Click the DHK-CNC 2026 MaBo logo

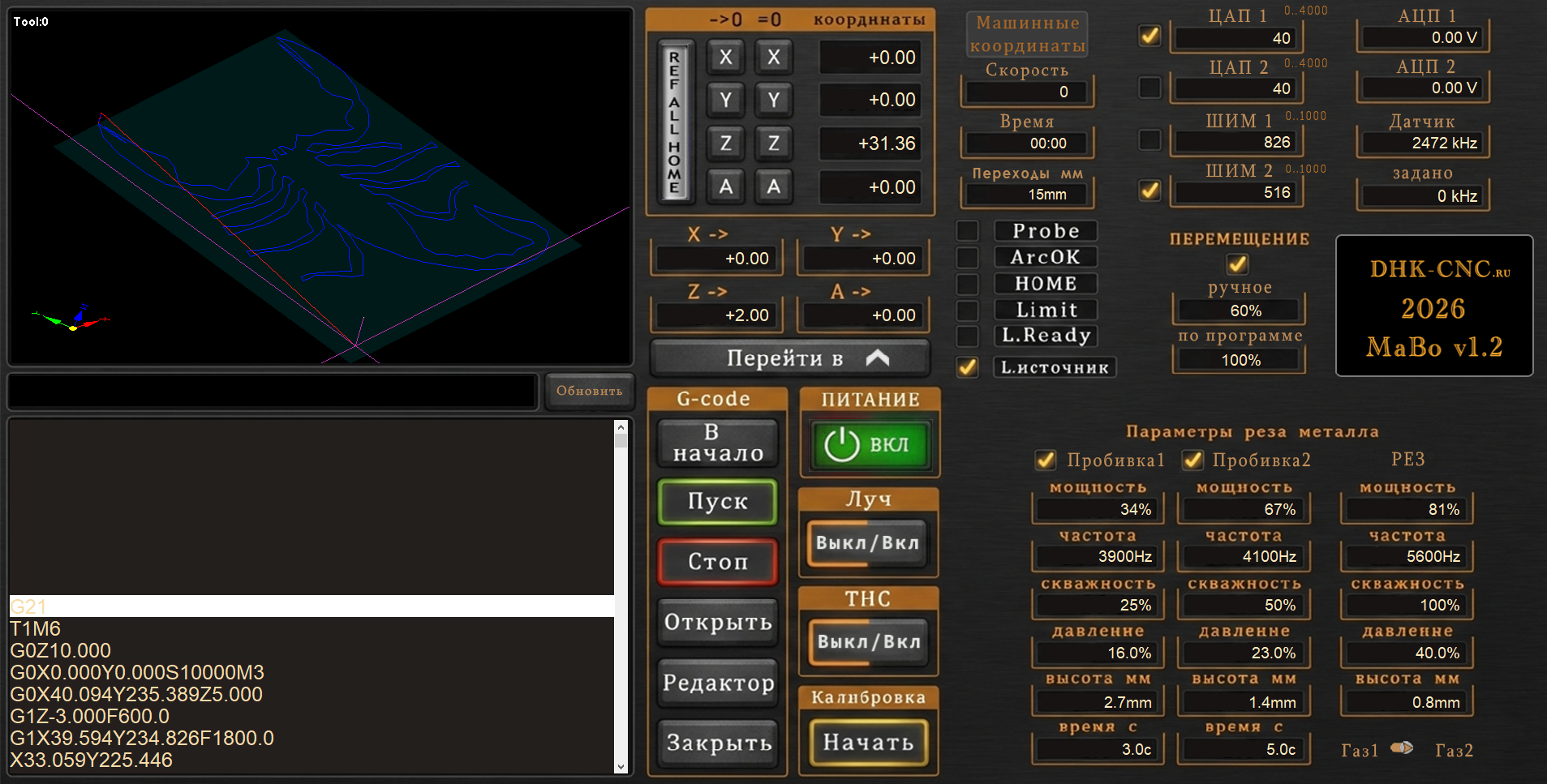[x=1434, y=306]
